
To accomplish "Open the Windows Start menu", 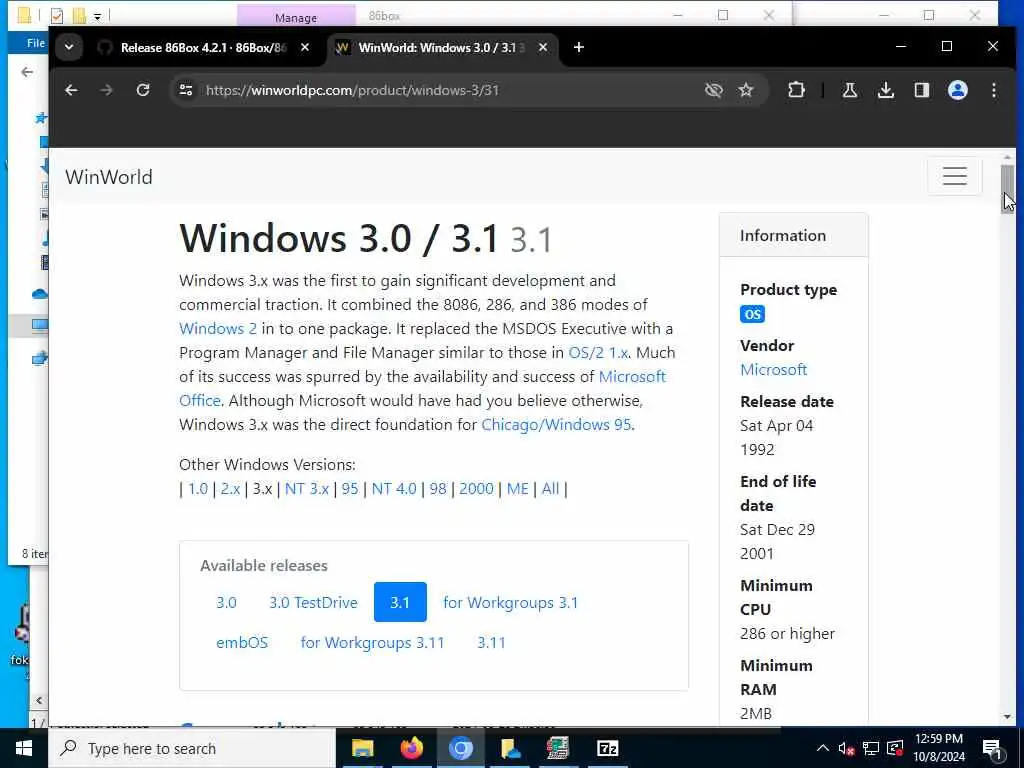I will point(24,748).
